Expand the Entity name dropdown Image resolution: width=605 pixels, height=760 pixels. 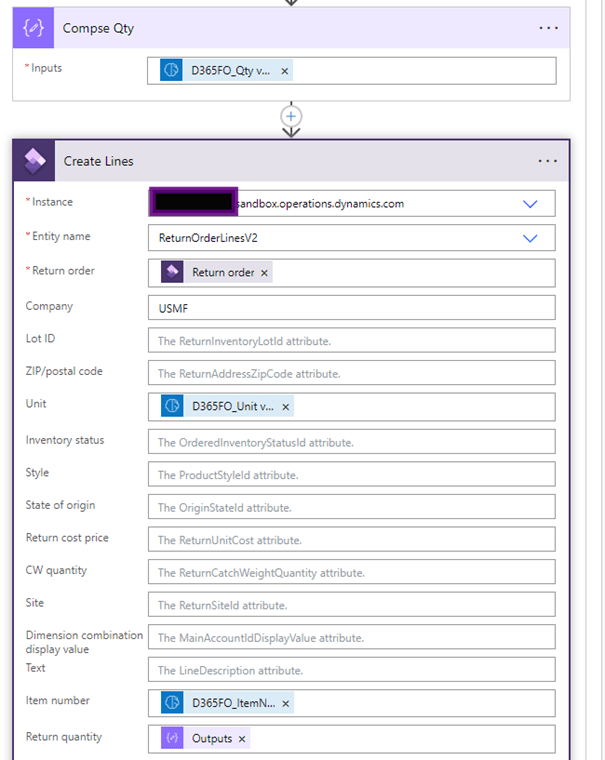click(530, 238)
